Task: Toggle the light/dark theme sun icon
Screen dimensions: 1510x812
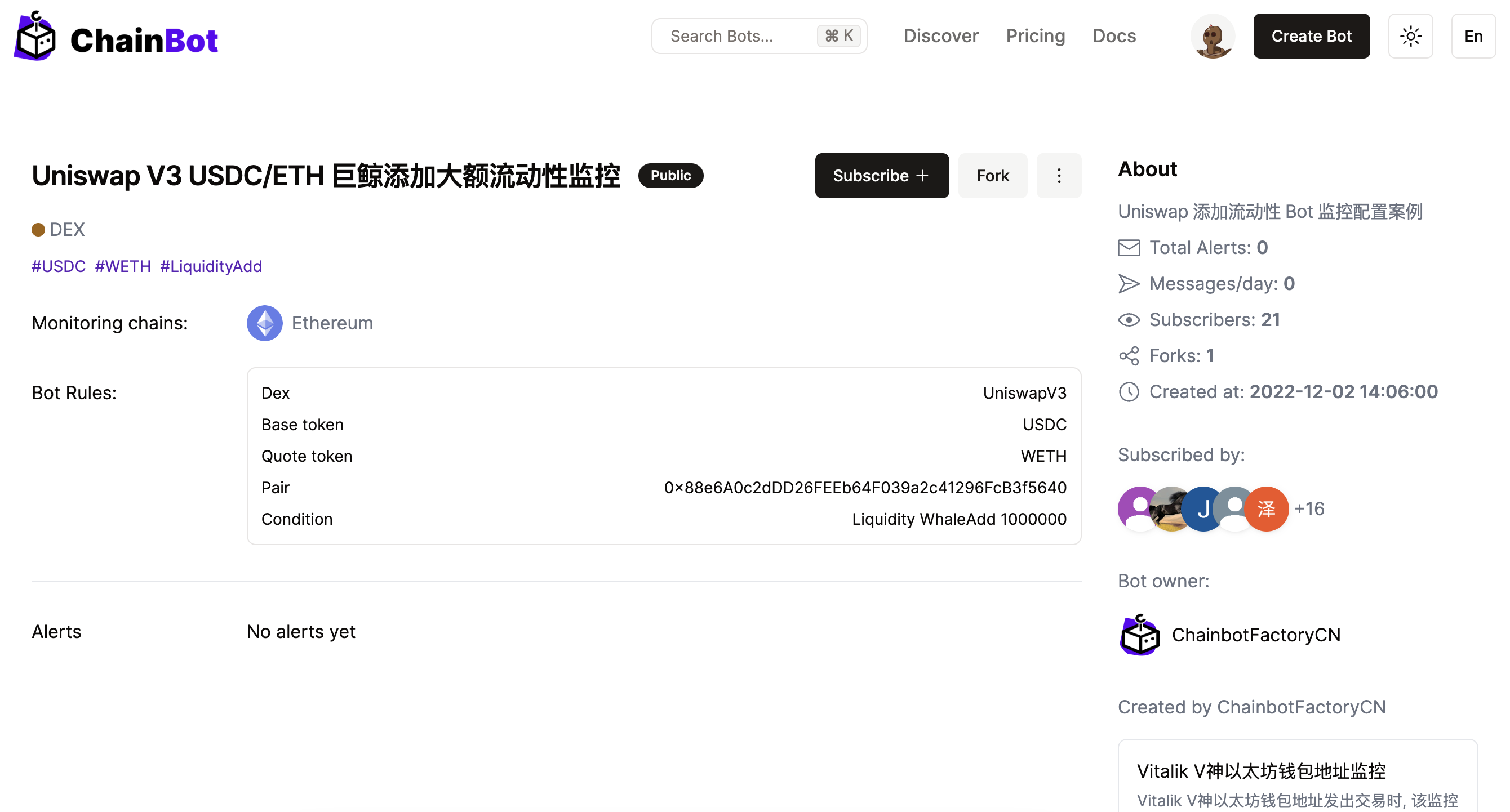Action: click(1410, 37)
